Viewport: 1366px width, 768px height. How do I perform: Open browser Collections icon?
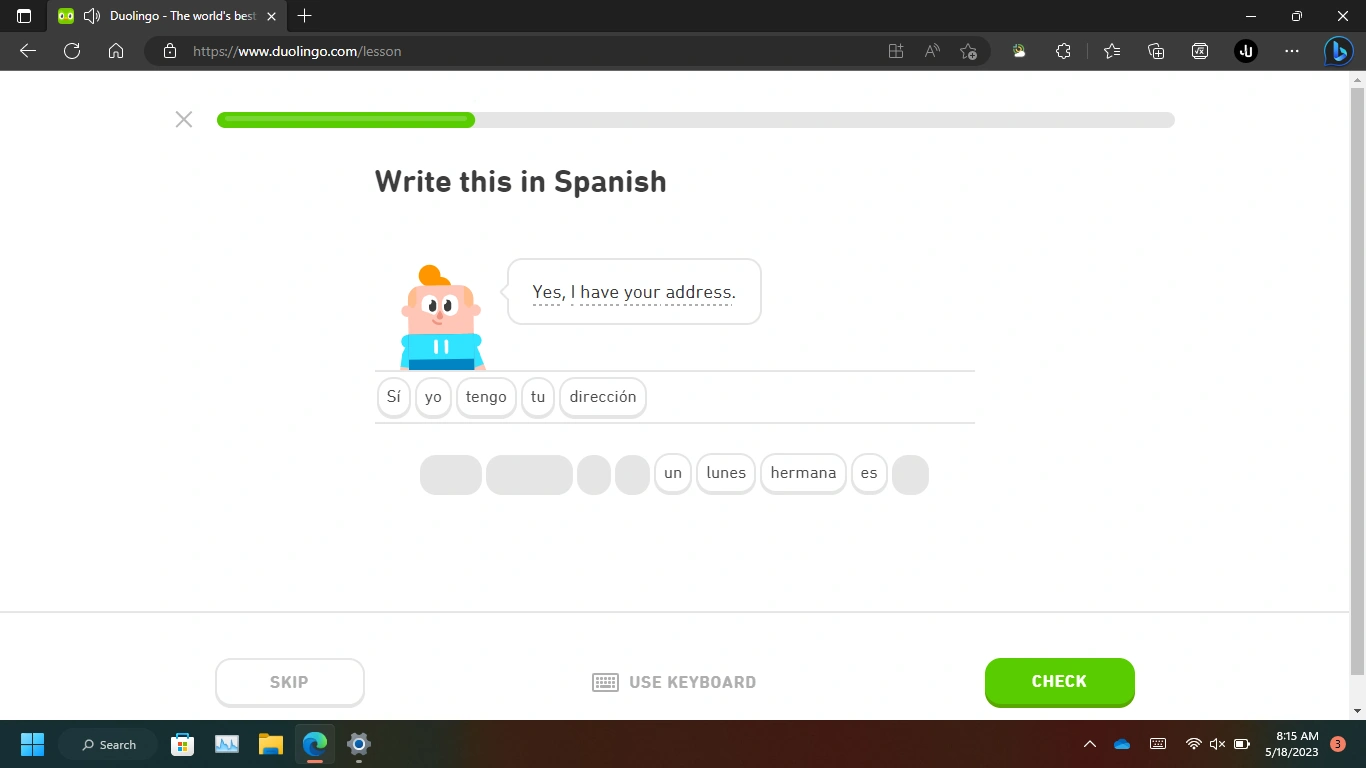point(1156,51)
